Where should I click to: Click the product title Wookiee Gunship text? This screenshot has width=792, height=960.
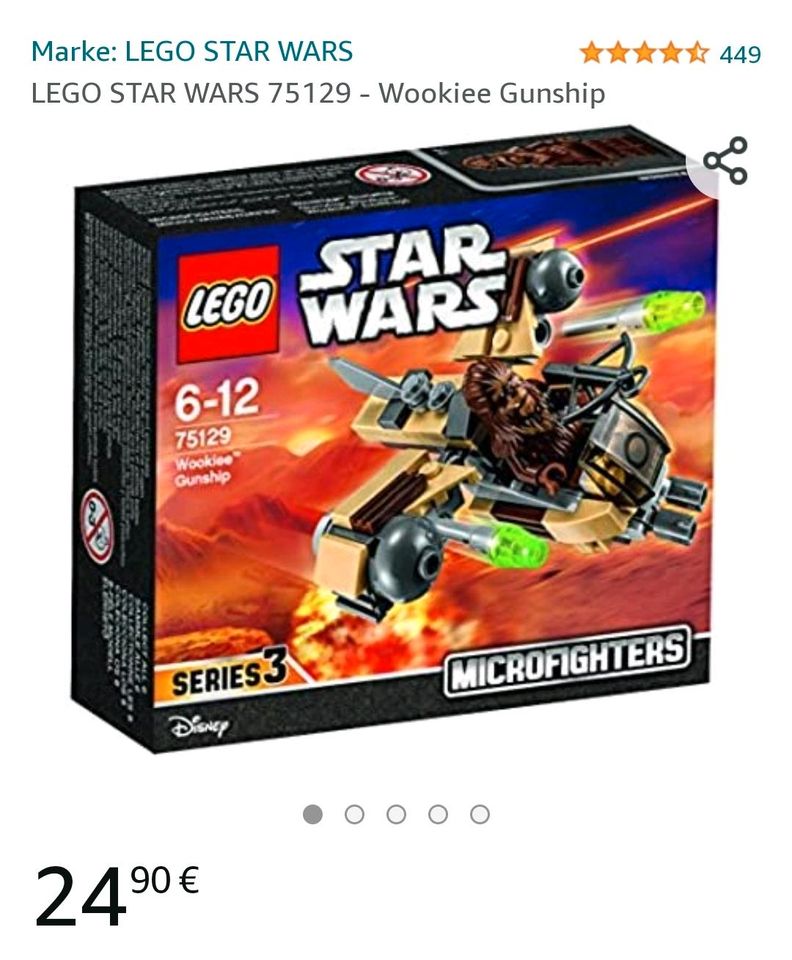[491, 94]
